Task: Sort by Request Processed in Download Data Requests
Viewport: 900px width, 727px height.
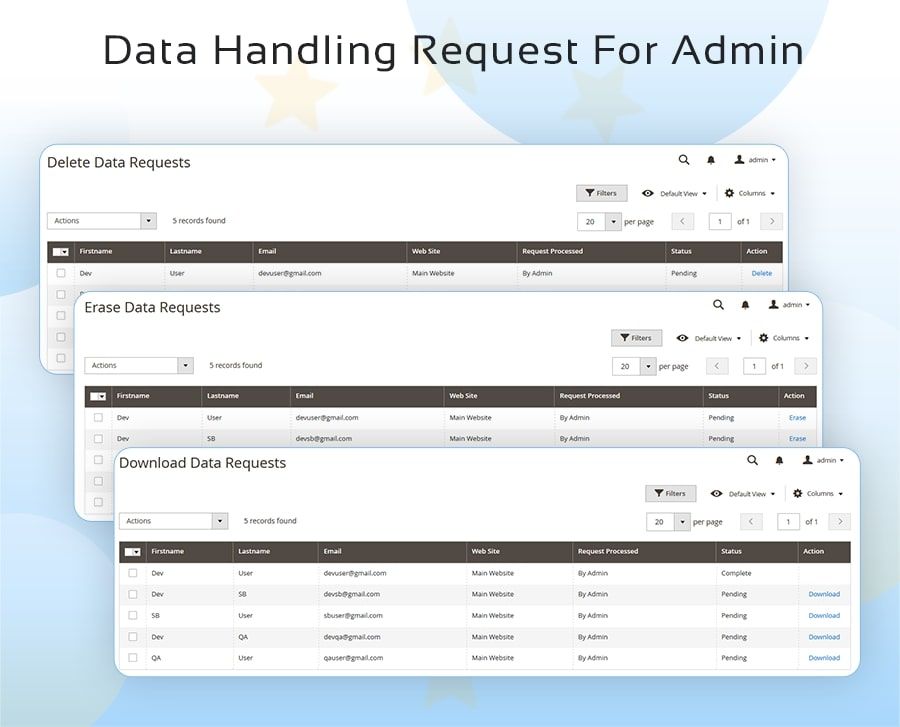Action: click(608, 551)
